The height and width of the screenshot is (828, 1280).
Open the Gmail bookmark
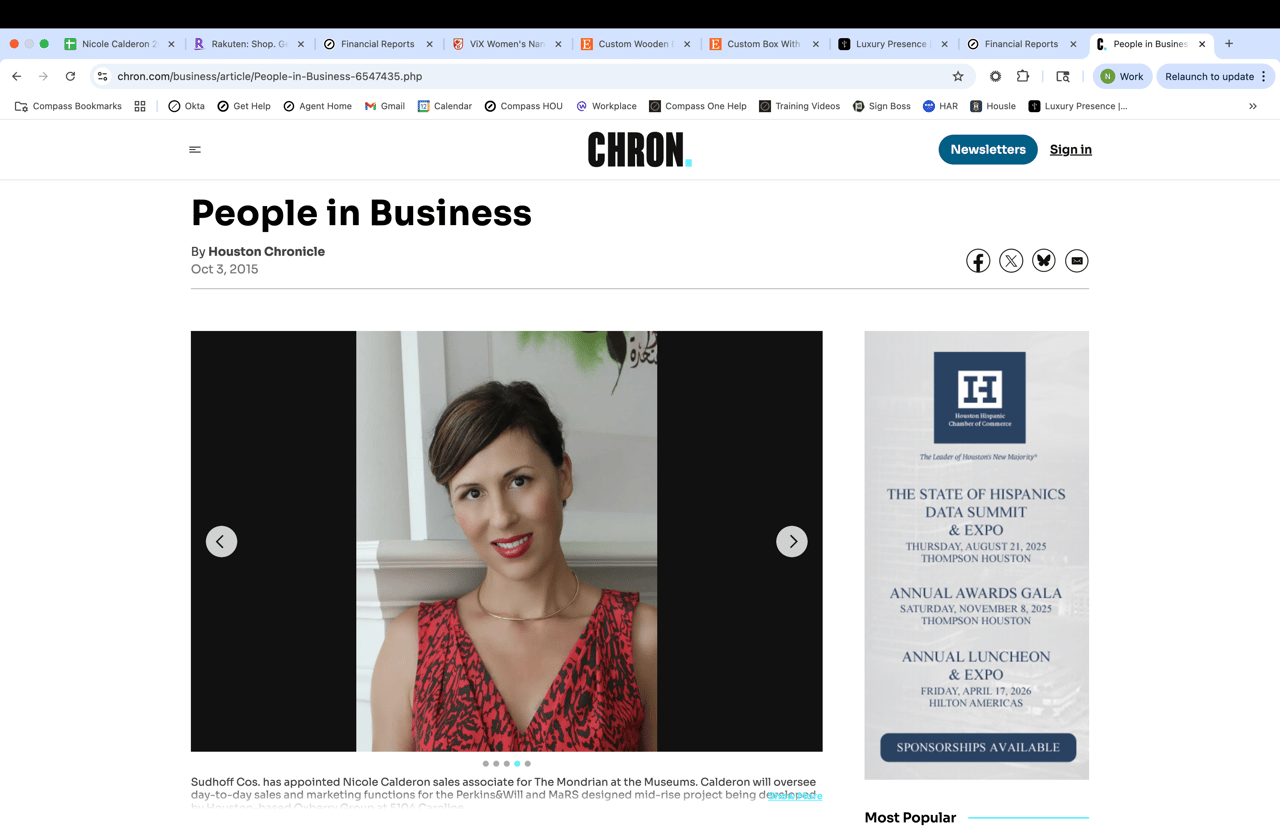(385, 106)
